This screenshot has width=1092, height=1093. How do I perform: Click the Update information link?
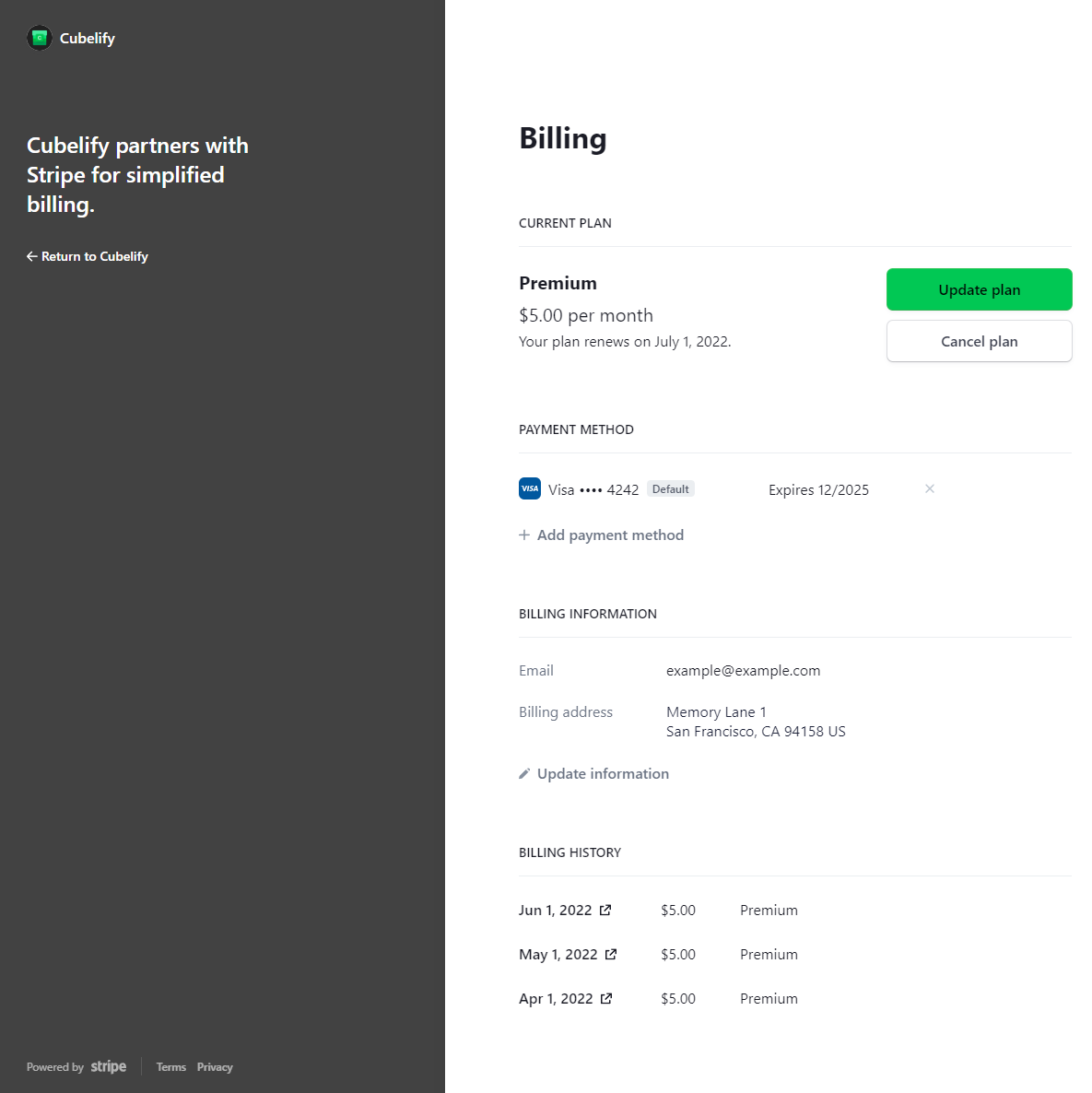(603, 774)
